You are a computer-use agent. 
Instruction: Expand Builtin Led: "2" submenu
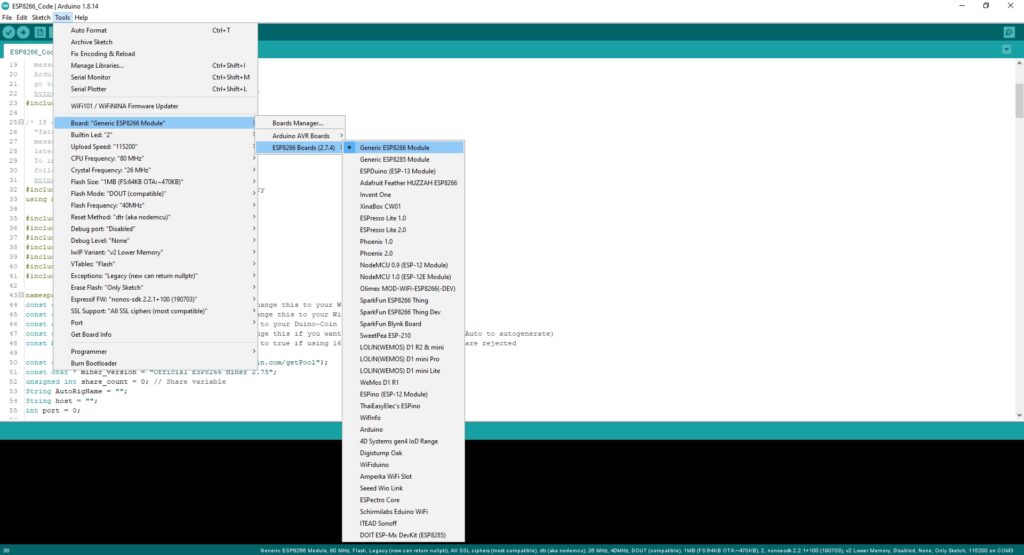pos(155,135)
